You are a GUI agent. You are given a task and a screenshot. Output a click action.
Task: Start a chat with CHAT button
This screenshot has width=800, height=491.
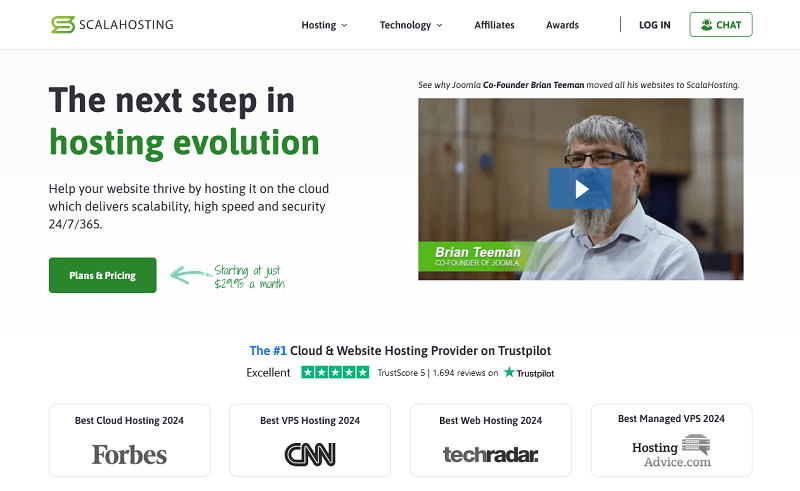721,24
